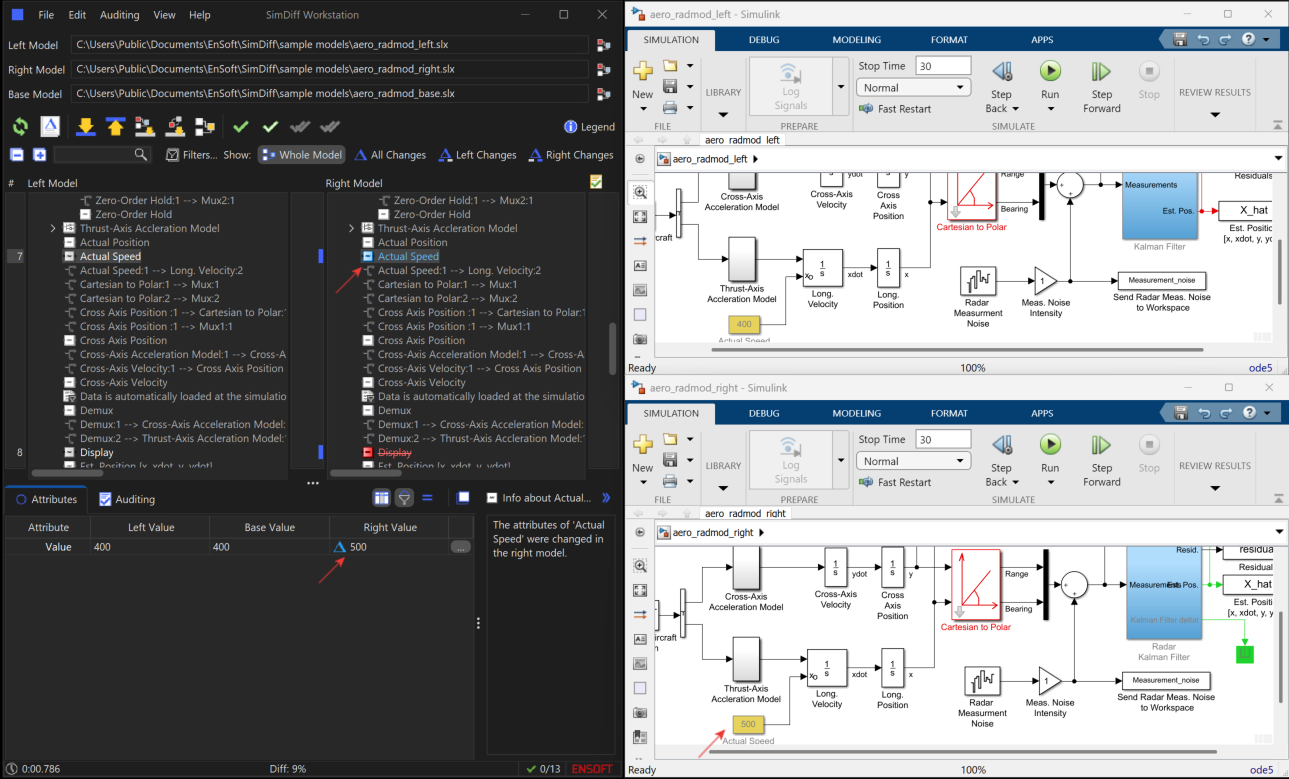Image resolution: width=1289 pixels, height=779 pixels.
Task: Select the Whole Model show option
Action: click(x=302, y=155)
